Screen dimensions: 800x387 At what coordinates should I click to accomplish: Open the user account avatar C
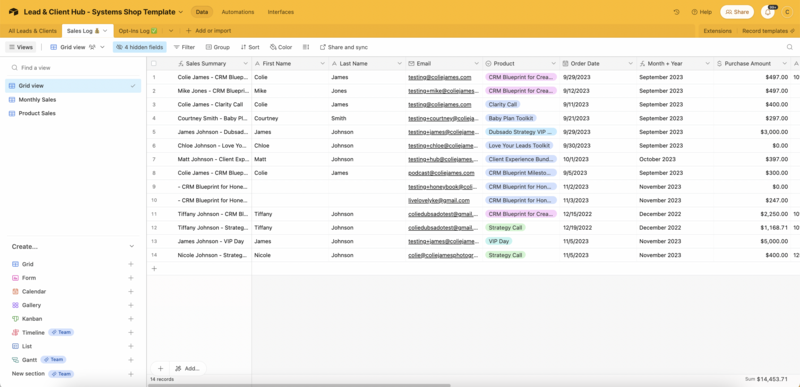tap(787, 12)
